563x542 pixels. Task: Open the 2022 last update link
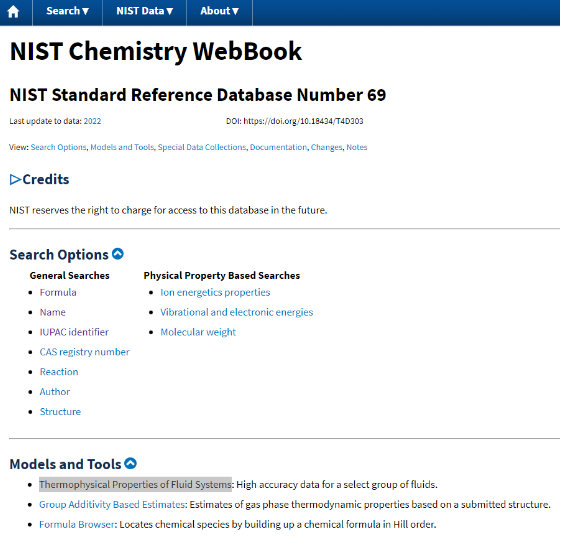pos(92,121)
